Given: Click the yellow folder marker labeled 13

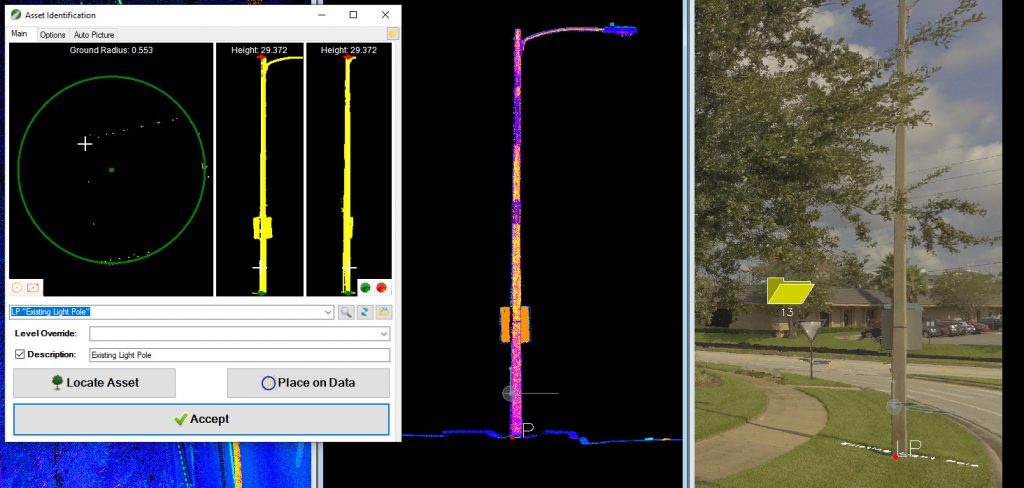Looking at the screenshot, I should tap(790, 291).
